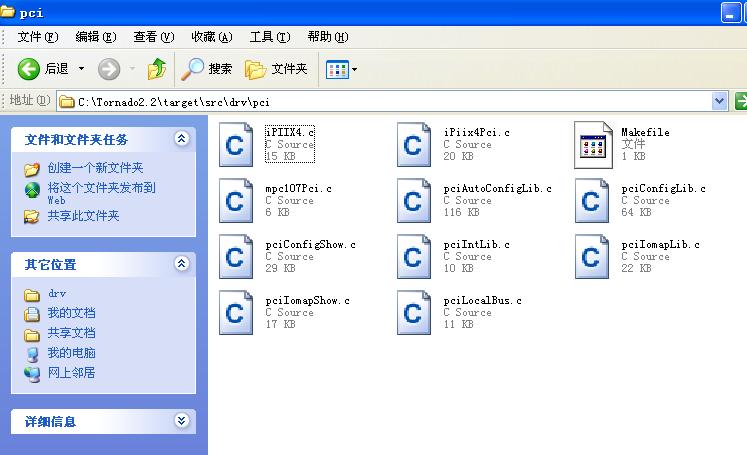Collapse the 其它位置 panel
The height and width of the screenshot is (455, 747).
(182, 263)
